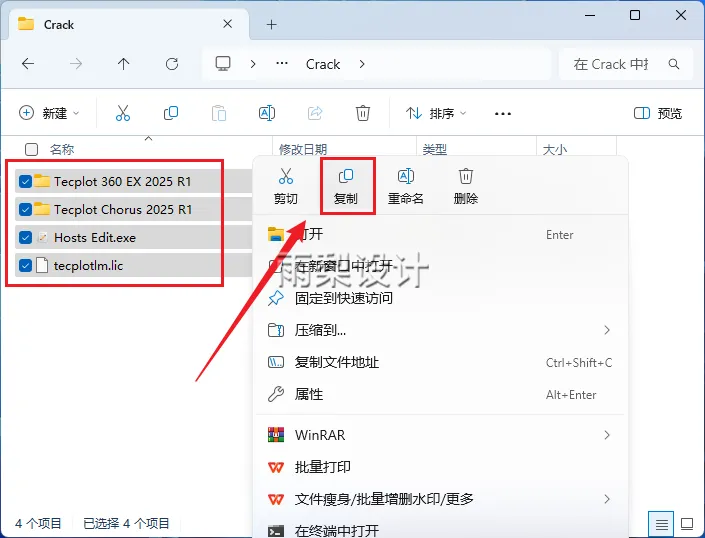Select 固定到快速访问 menu entry
This screenshot has height=538, width=705.
(x=439, y=298)
